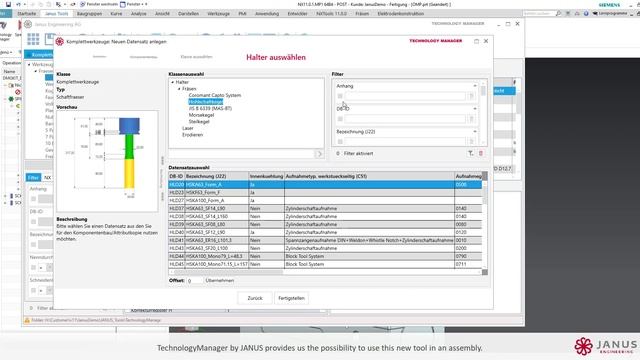Click the Bezeichnung (J22) column header
This screenshot has height=360, width=640.
click(217, 176)
